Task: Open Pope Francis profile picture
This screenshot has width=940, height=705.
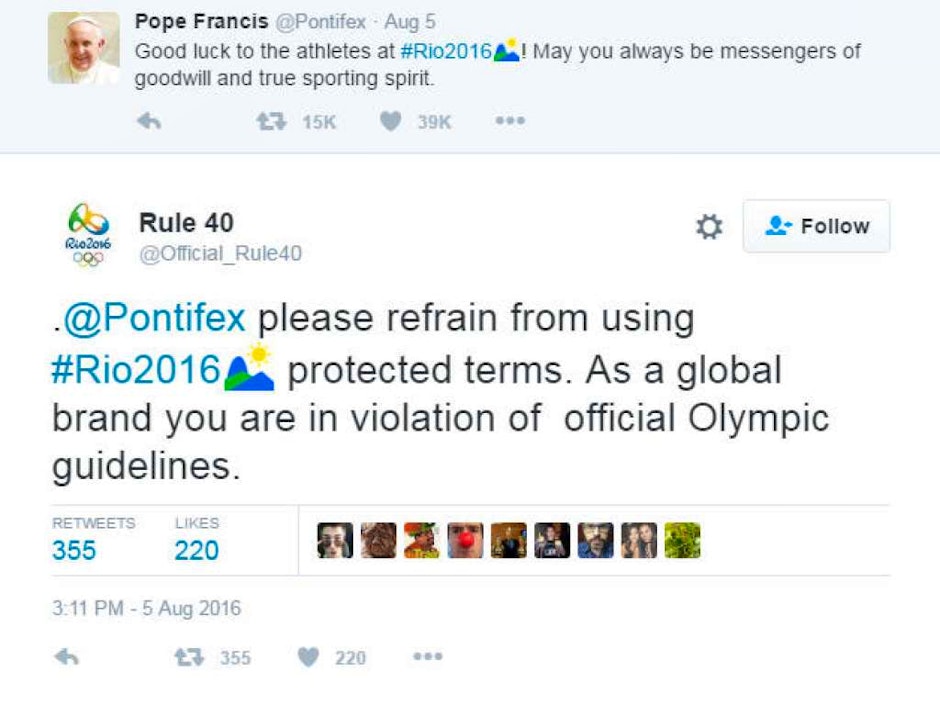Action: click(x=83, y=48)
